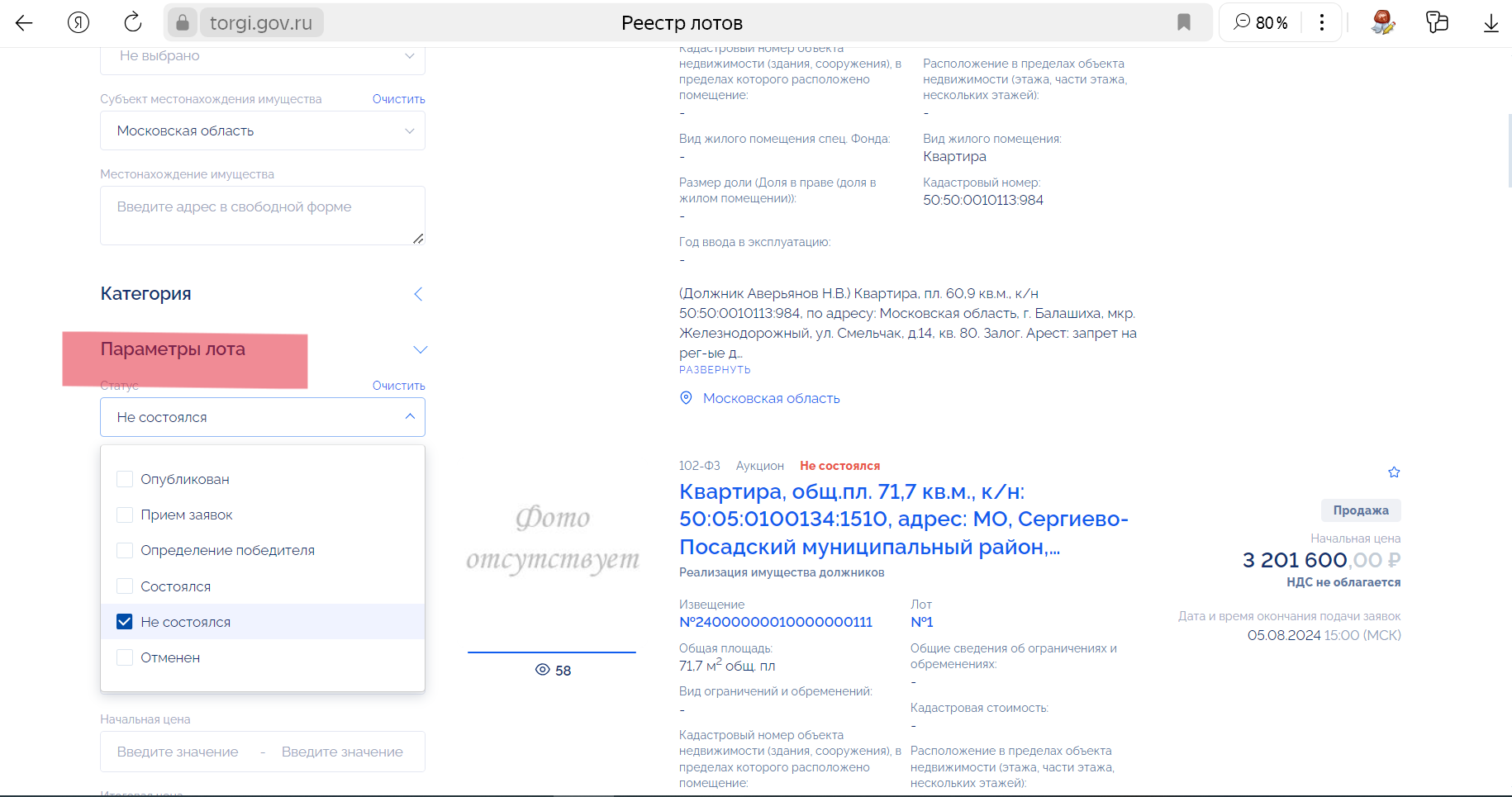
Task: Collapse the Статус dropdown showing Не состоялся
Action: (x=263, y=417)
